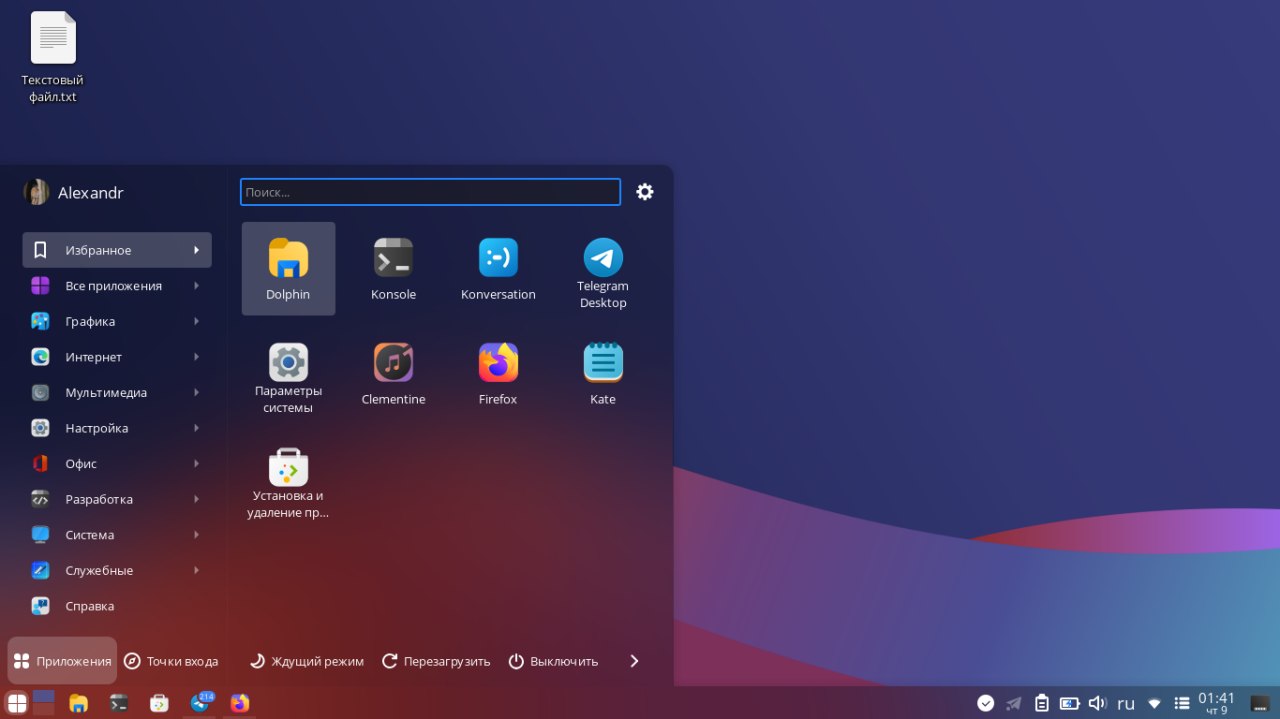
Task: Open battery status tray icon
Action: (1070, 703)
